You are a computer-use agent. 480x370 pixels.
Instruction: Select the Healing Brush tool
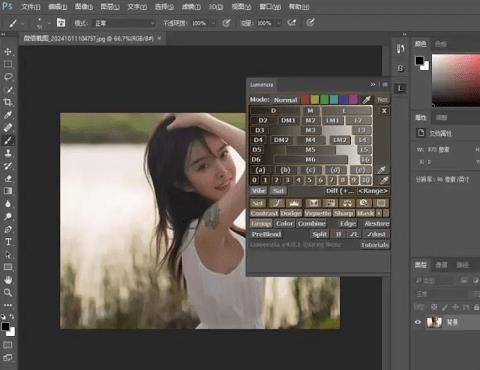[x=8, y=127]
